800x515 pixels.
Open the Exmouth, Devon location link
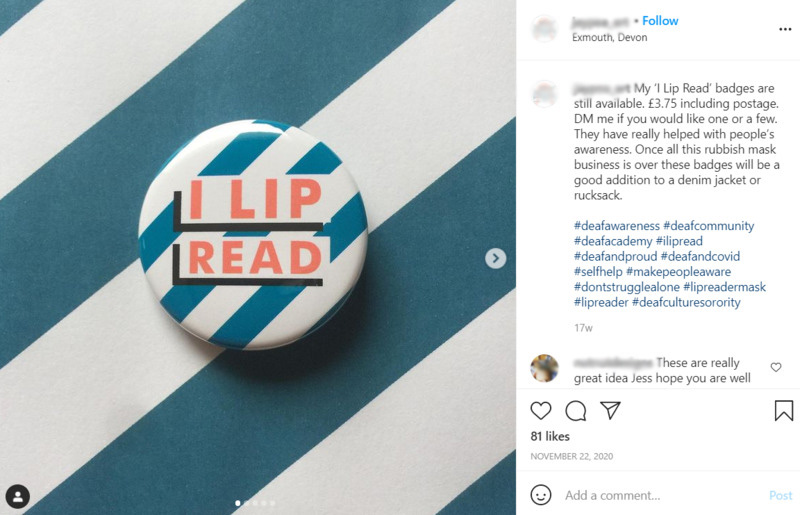[610, 37]
